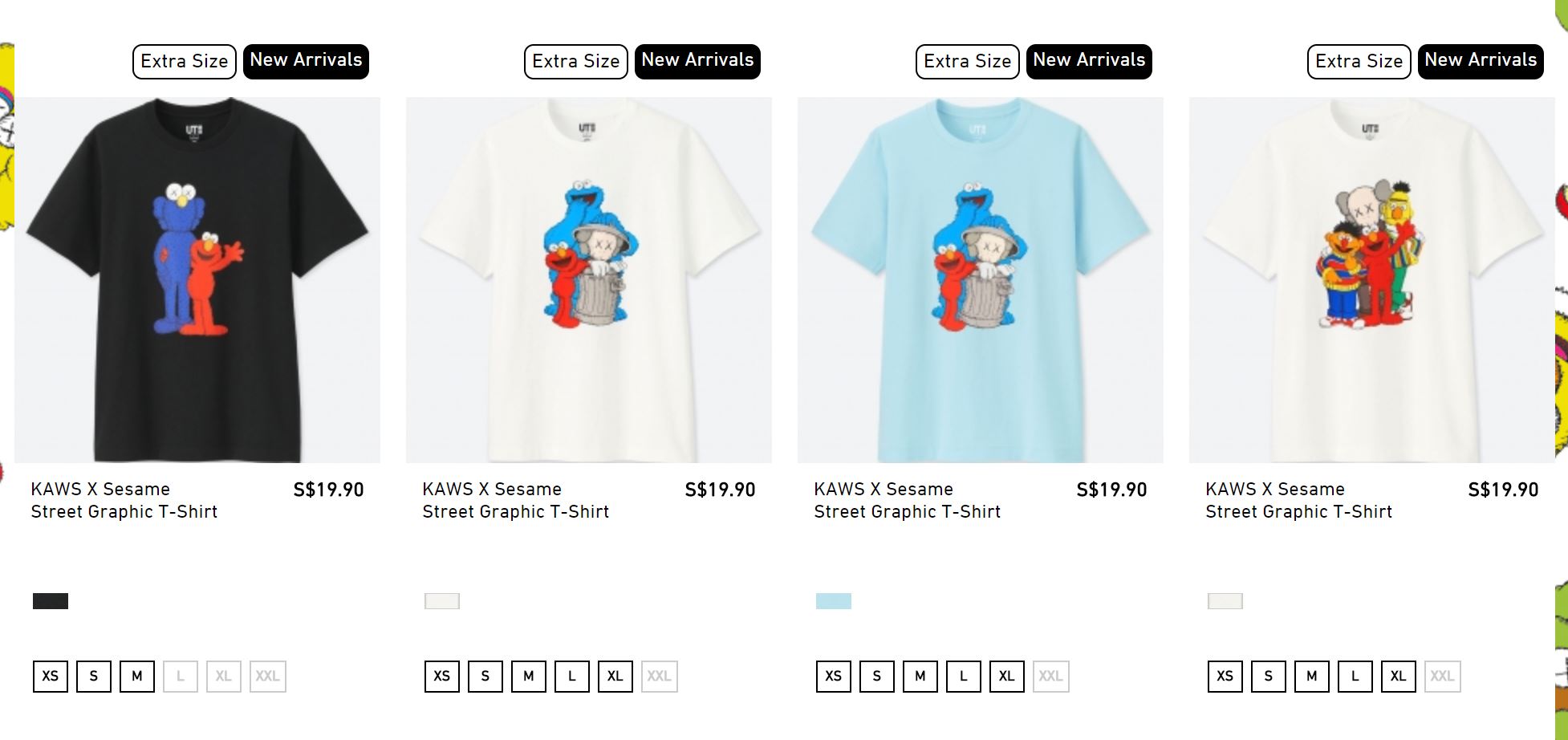
Task: Choose size L for the white Cookie Monster shirt
Action: pos(572,676)
